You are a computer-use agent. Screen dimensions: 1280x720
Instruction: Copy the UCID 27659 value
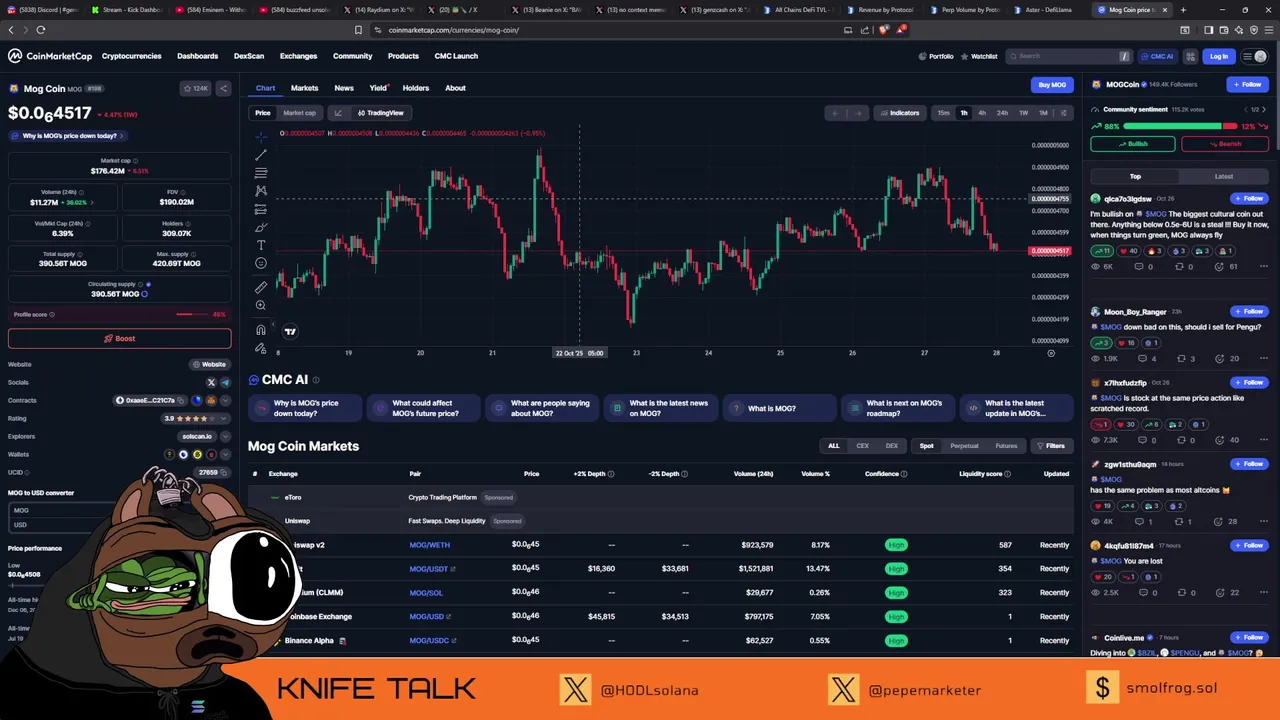coord(225,472)
